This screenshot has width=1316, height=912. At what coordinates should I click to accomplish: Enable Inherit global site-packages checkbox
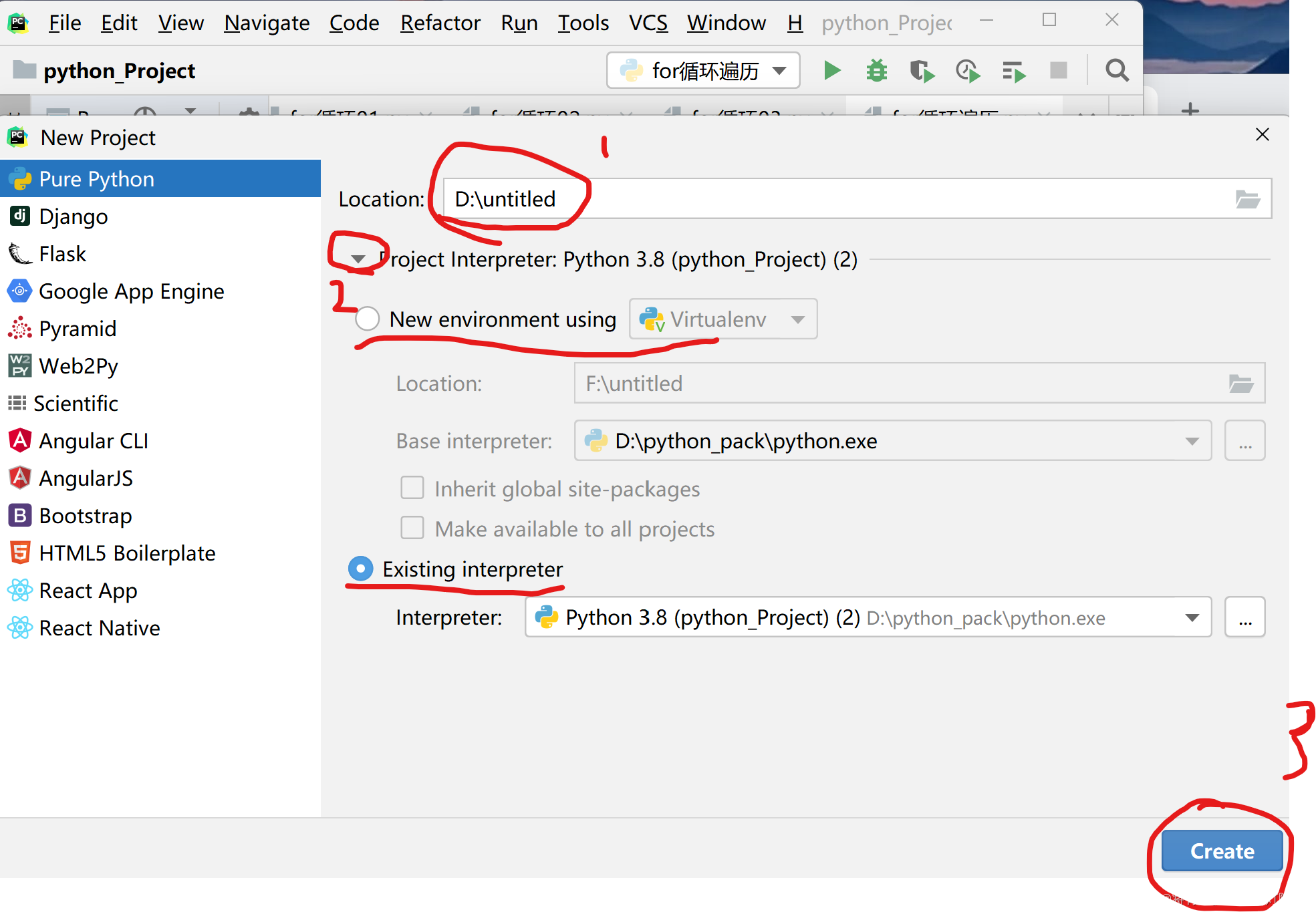click(412, 488)
